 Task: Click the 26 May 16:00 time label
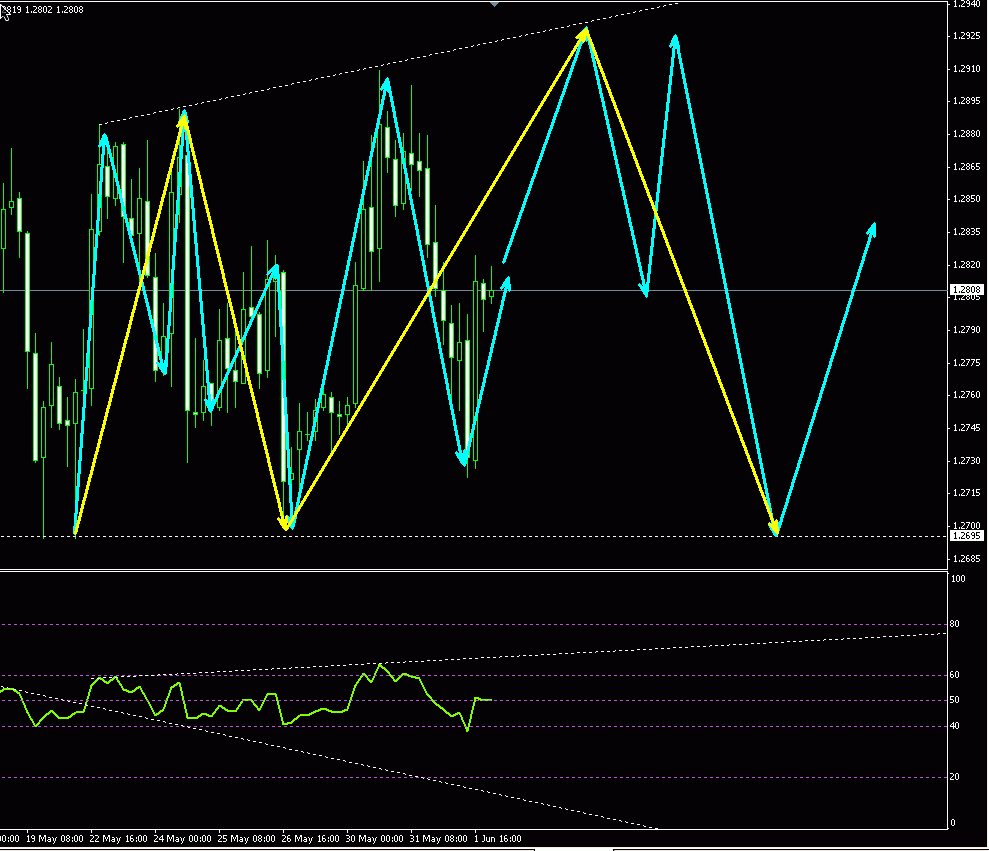310,838
